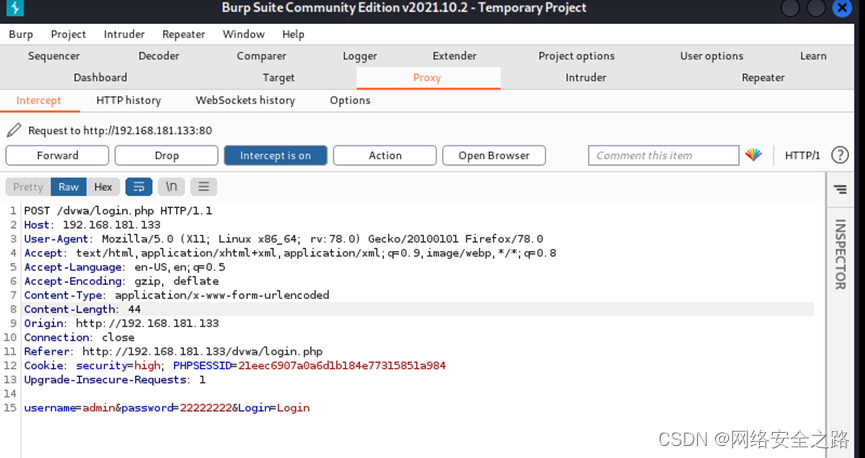Switch to the Intruder tool tab
This screenshot has height=458, width=865.
[x=586, y=78]
